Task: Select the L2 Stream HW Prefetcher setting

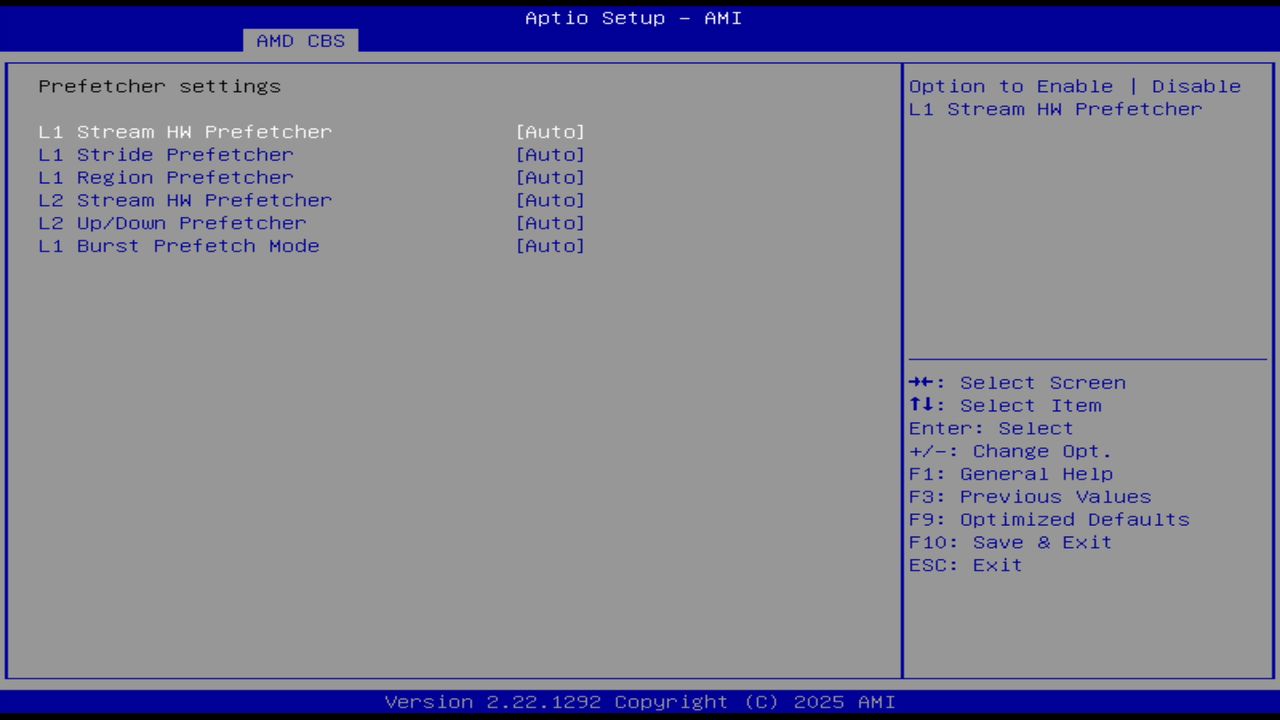Action: 185,201
